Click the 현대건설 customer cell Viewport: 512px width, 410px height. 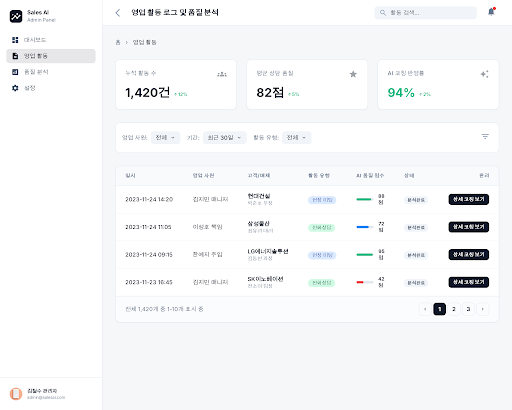260,199
